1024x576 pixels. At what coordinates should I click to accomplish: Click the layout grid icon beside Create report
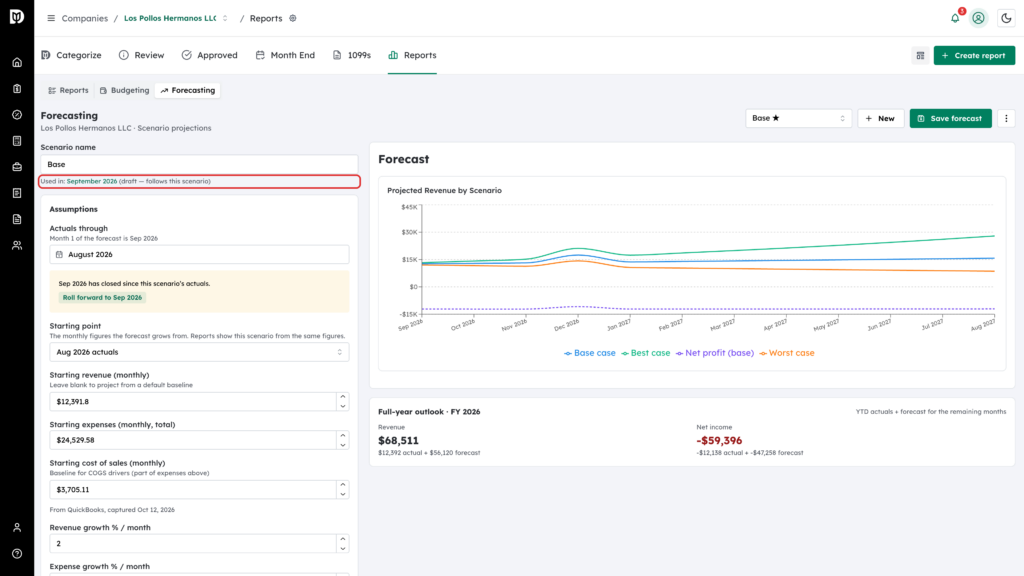click(x=920, y=56)
